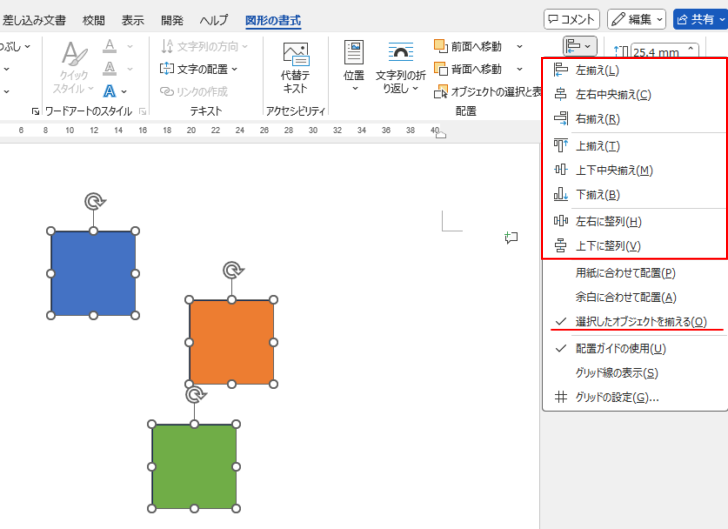
Task: Open ワードアートのスタイル dialog launcher
Action: (x=143, y=111)
